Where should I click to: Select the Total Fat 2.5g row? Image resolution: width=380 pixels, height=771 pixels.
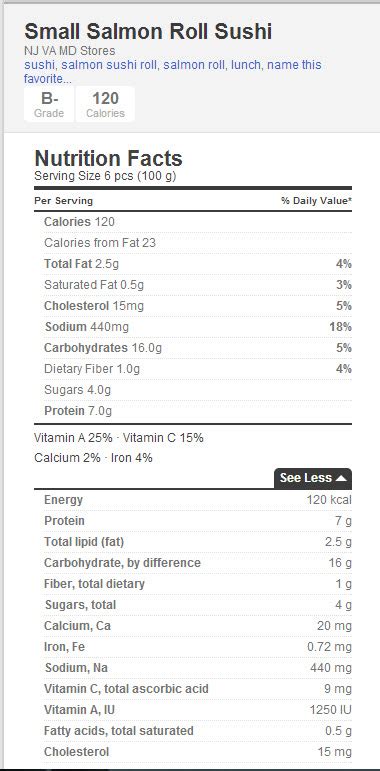193,264
